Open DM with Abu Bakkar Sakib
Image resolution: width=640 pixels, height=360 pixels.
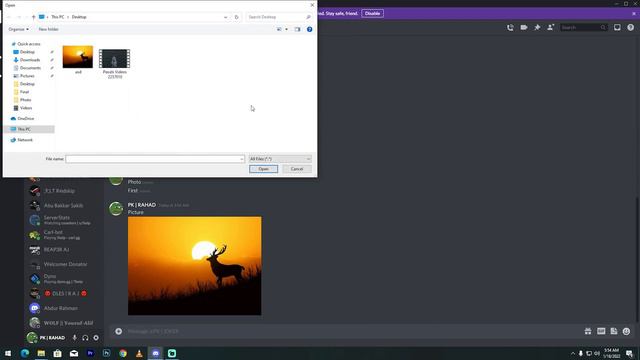click(64, 206)
